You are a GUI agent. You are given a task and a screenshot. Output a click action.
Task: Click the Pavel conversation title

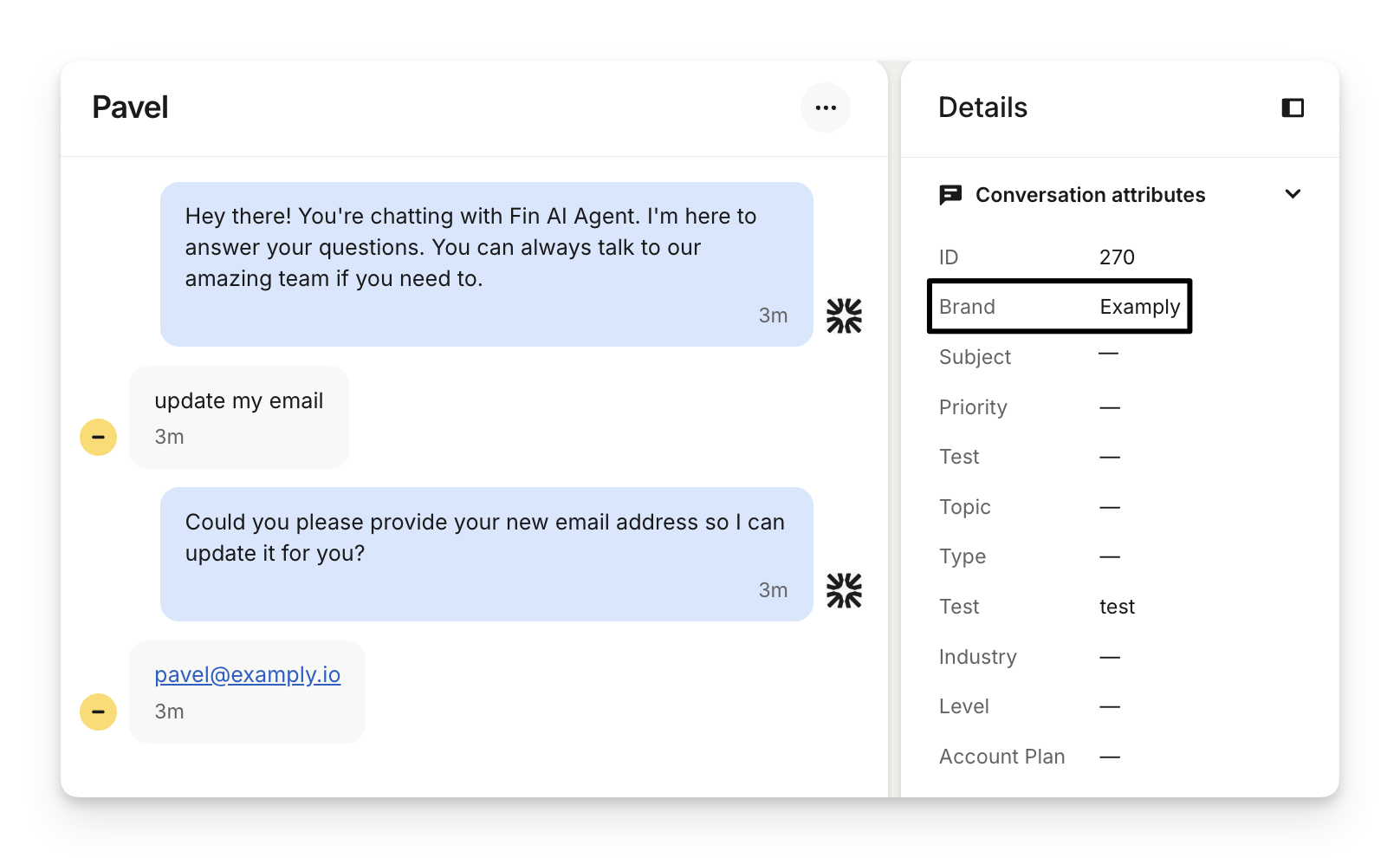point(130,107)
